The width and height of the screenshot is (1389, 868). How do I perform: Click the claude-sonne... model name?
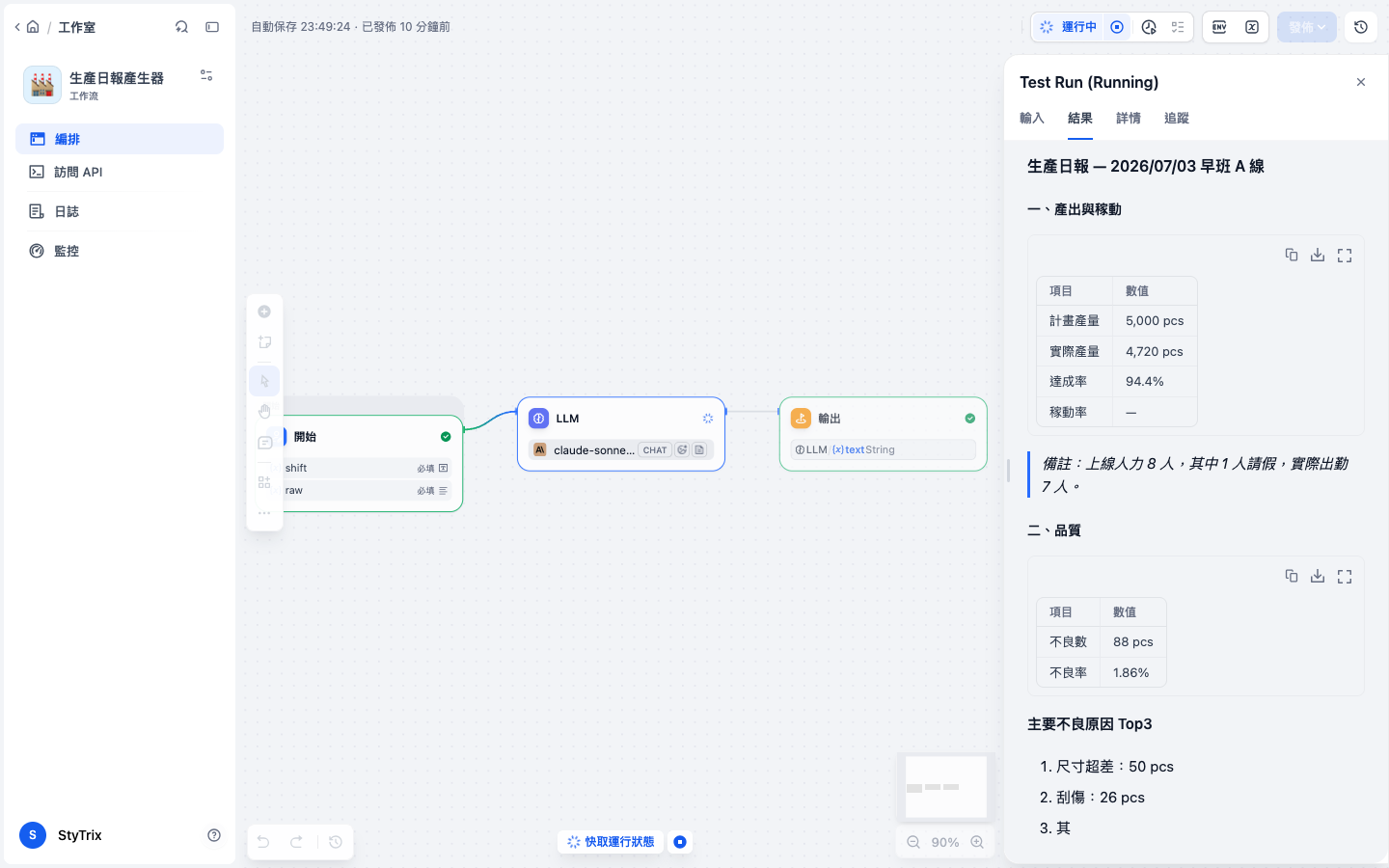click(594, 450)
